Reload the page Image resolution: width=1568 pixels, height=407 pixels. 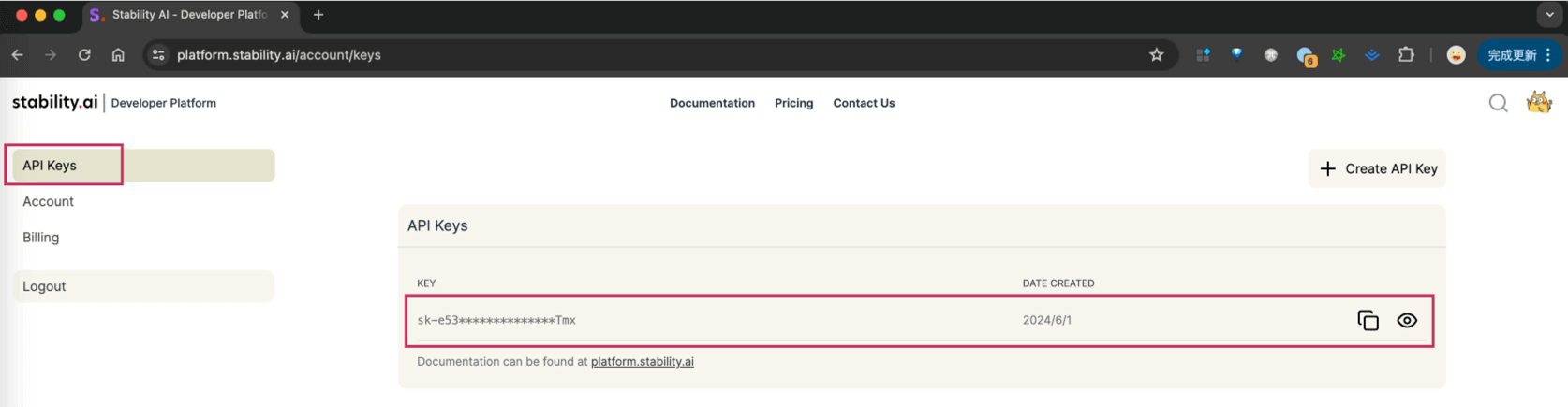pyautogui.click(x=84, y=55)
